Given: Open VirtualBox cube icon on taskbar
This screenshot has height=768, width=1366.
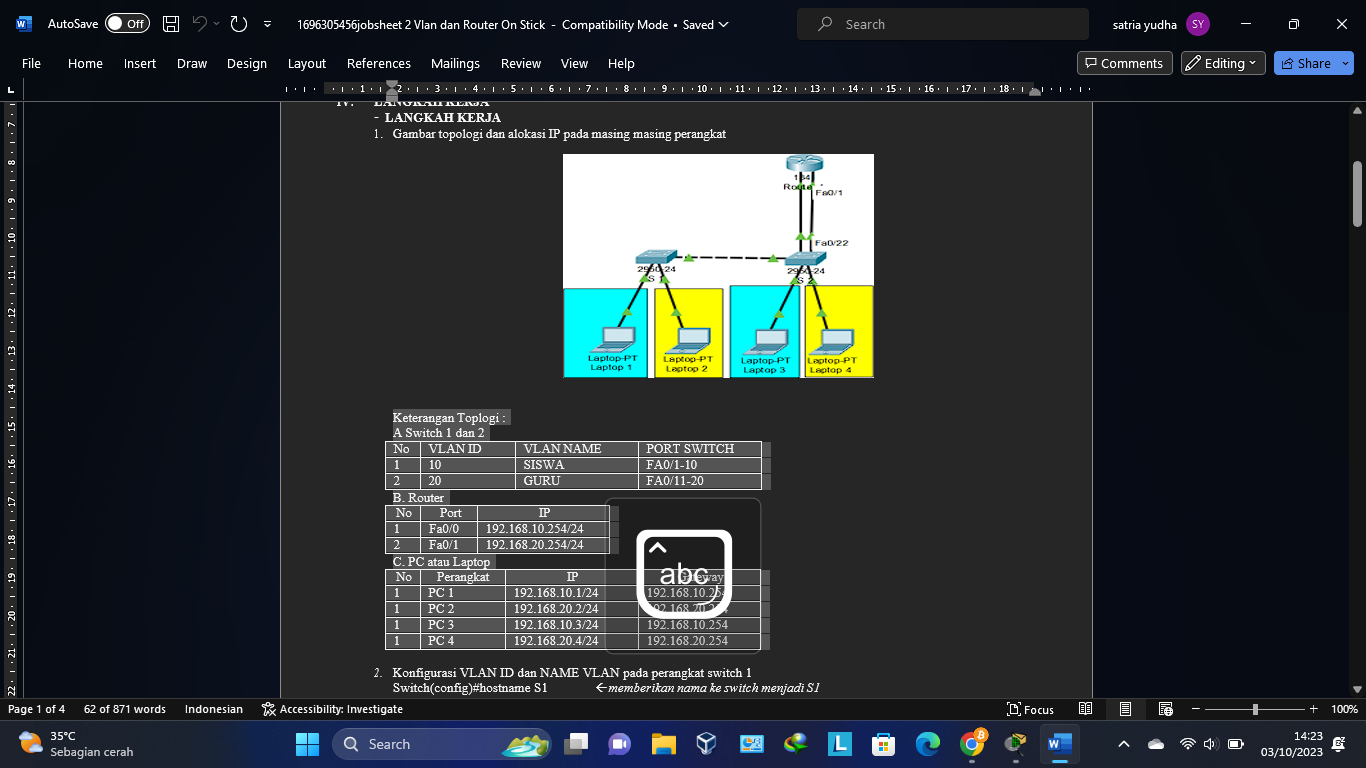Looking at the screenshot, I should 707,744.
